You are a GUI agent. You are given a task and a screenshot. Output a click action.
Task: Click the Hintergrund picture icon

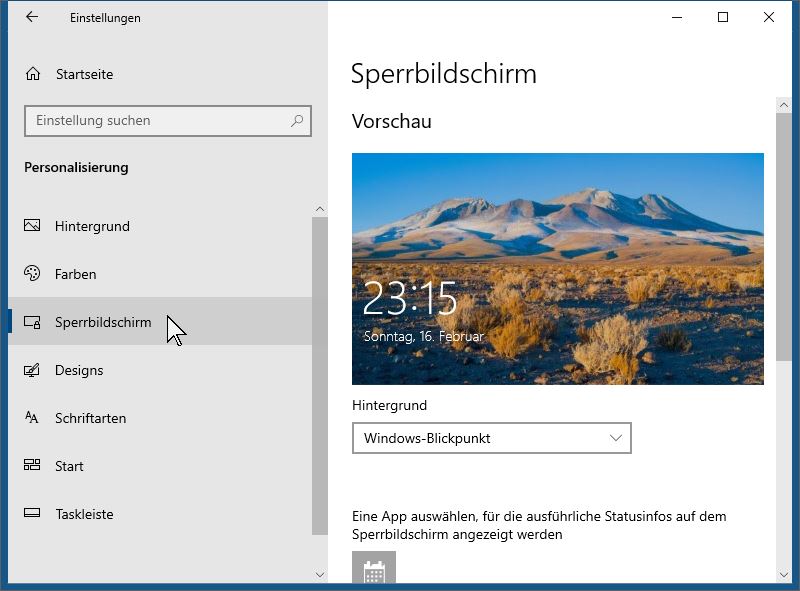32,226
